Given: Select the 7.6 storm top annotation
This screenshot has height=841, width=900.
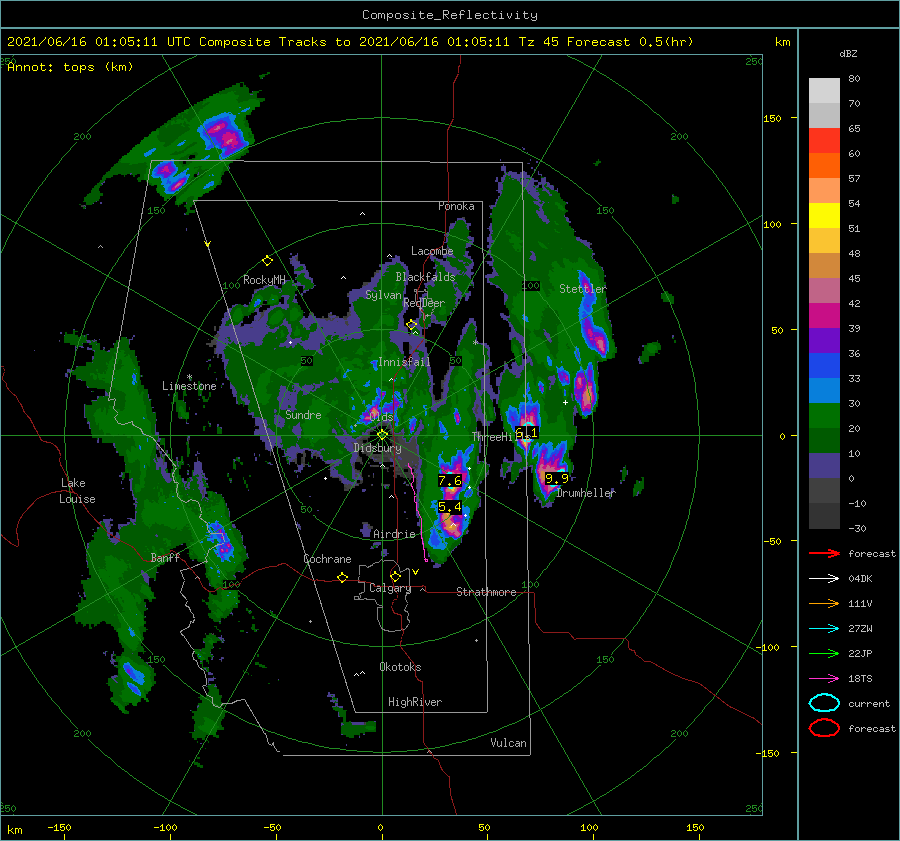Looking at the screenshot, I should coord(450,480).
